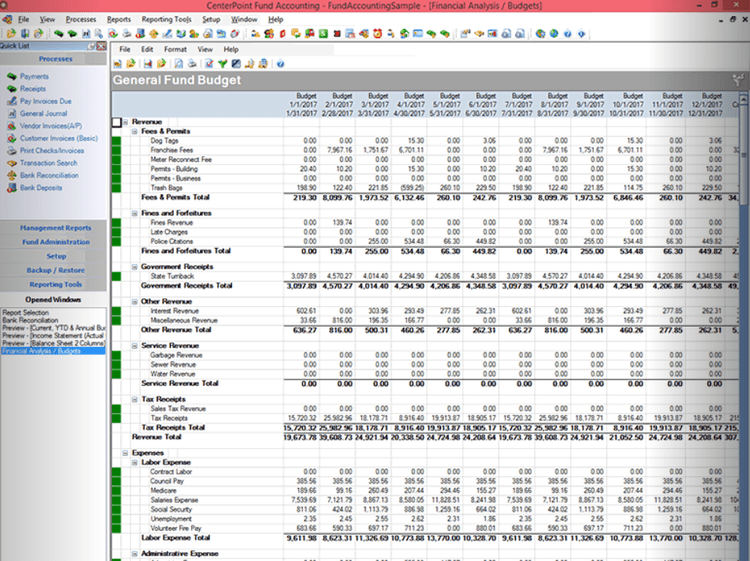Image resolution: width=750 pixels, height=561 pixels.
Task: Open the Window menu
Action: (x=244, y=19)
